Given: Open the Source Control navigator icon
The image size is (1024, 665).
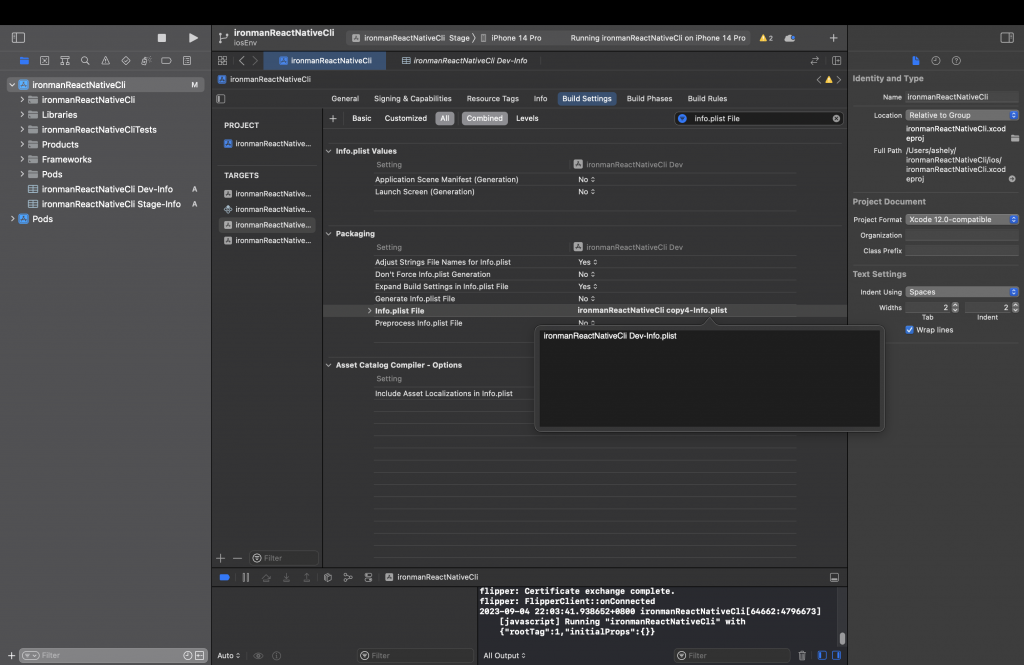Looking at the screenshot, I should click(45, 61).
